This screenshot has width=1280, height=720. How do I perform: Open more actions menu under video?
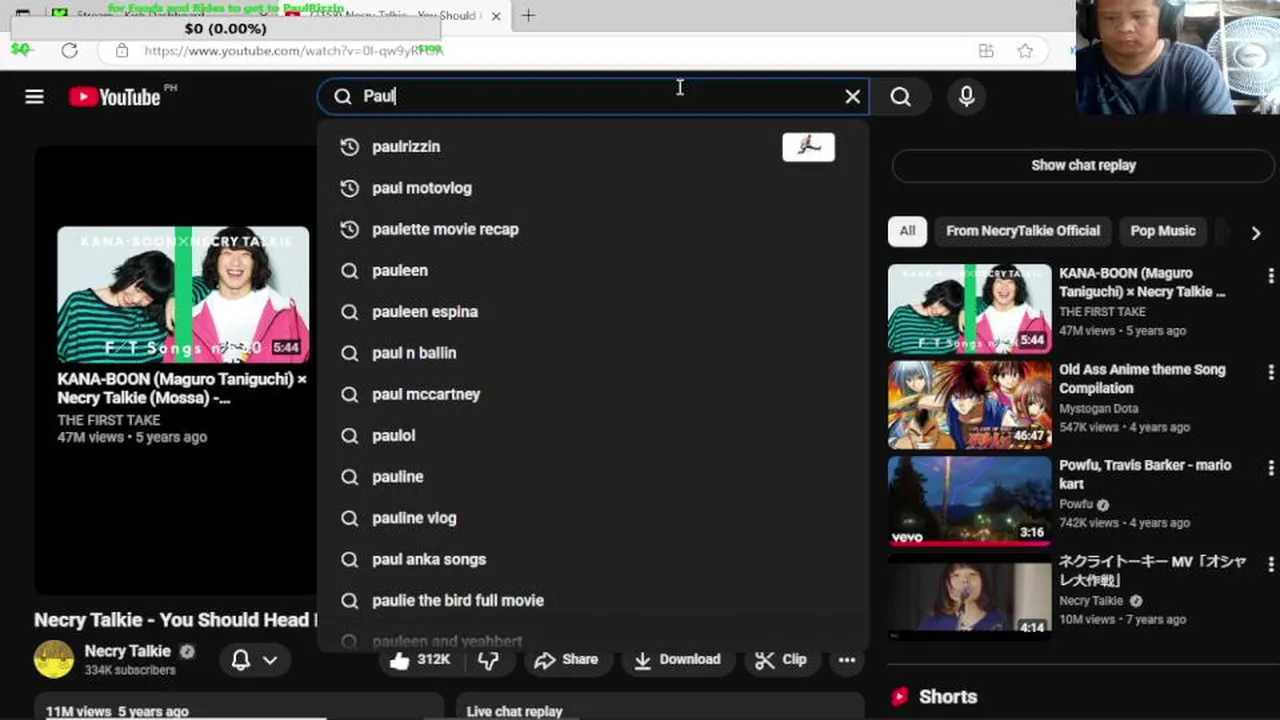(x=847, y=660)
